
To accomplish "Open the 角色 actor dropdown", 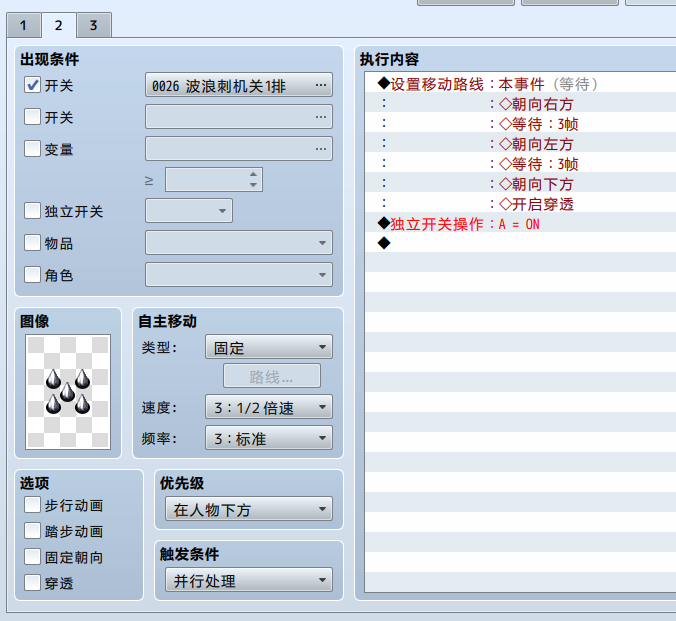I will 239,275.
